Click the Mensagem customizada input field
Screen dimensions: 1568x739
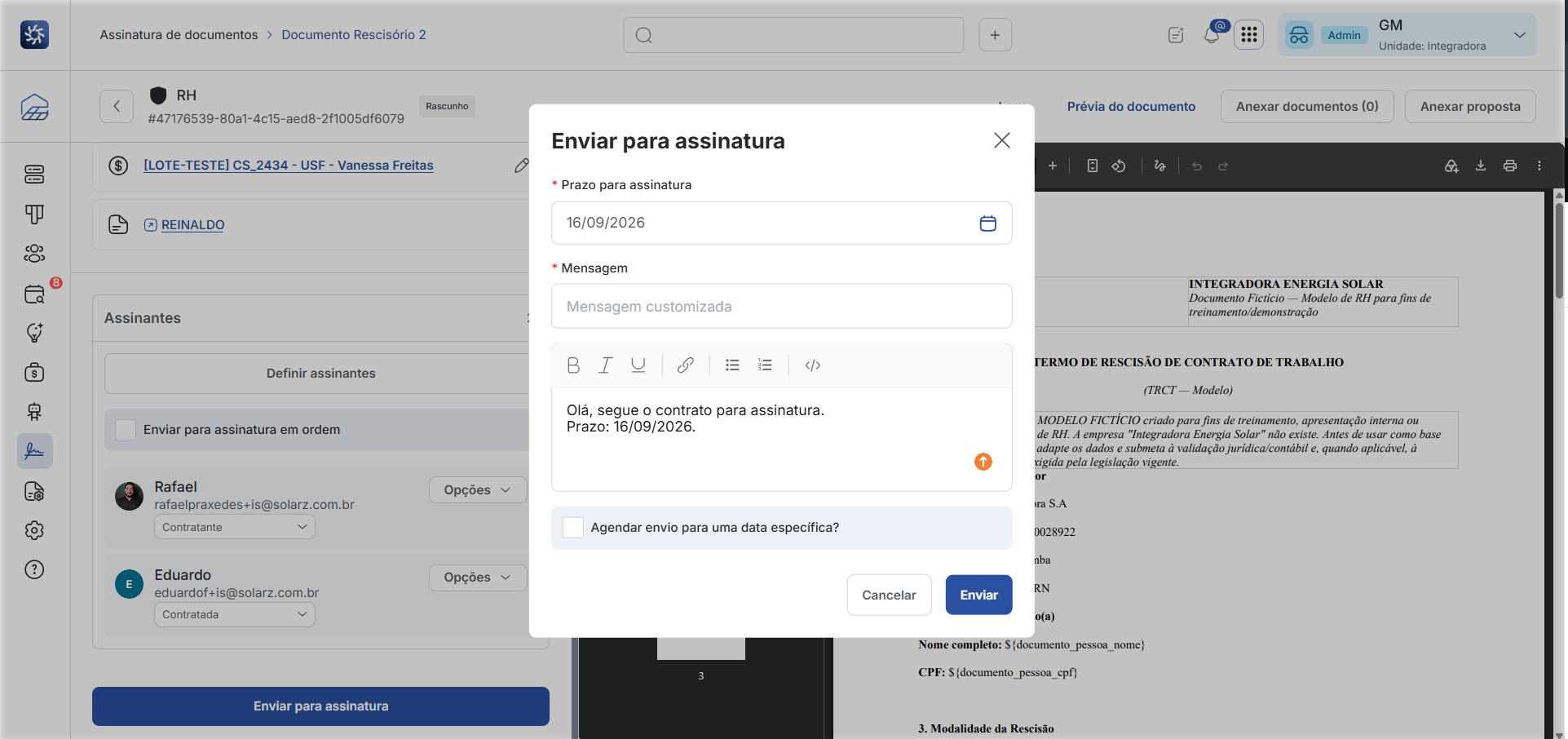(x=781, y=306)
